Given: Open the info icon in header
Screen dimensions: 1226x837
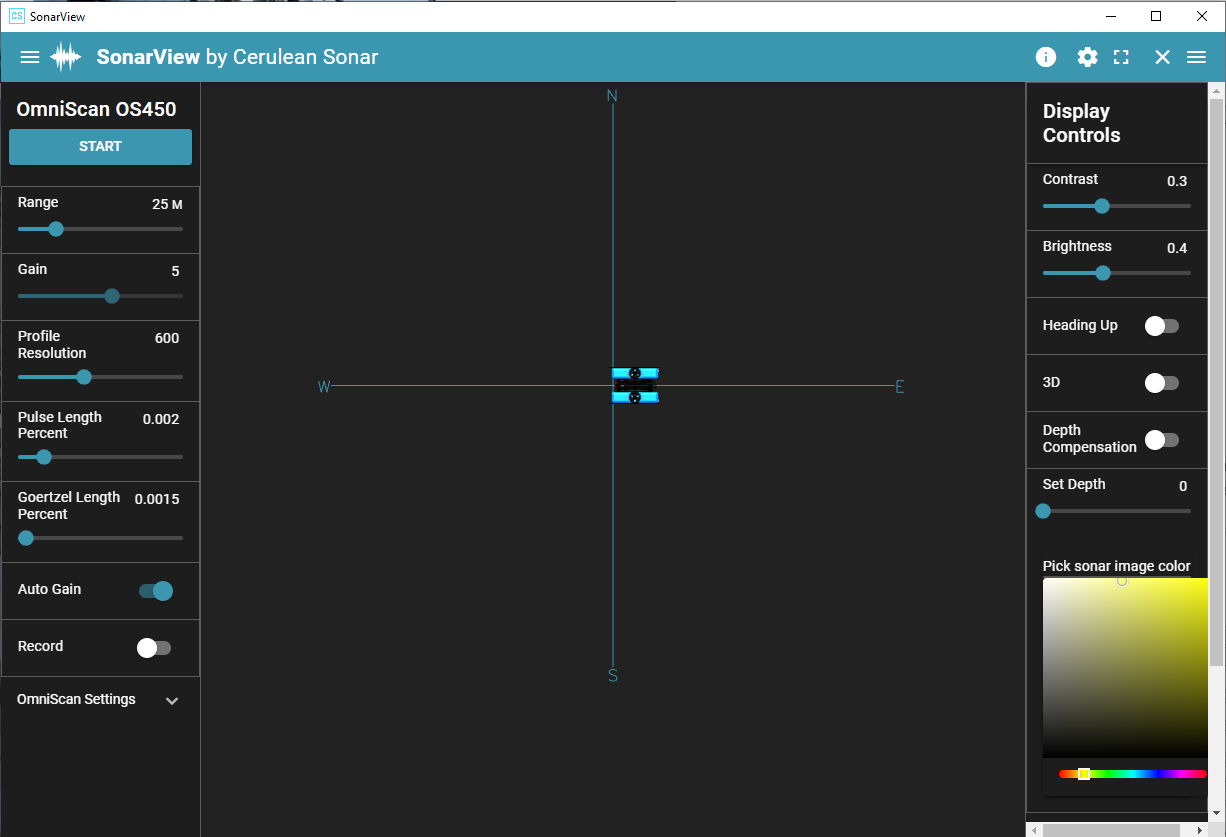Looking at the screenshot, I should point(1045,57).
